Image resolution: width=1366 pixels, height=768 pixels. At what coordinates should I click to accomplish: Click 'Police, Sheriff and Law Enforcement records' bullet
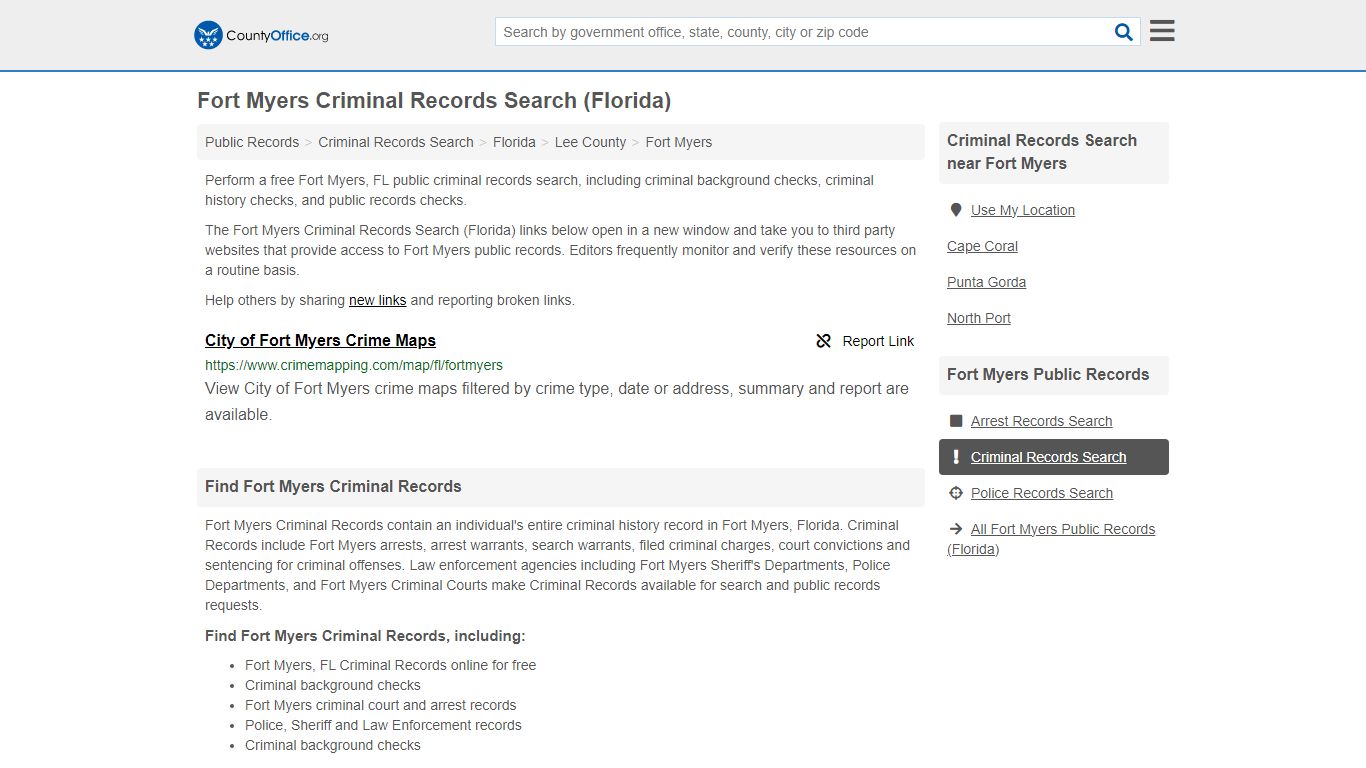pos(383,725)
